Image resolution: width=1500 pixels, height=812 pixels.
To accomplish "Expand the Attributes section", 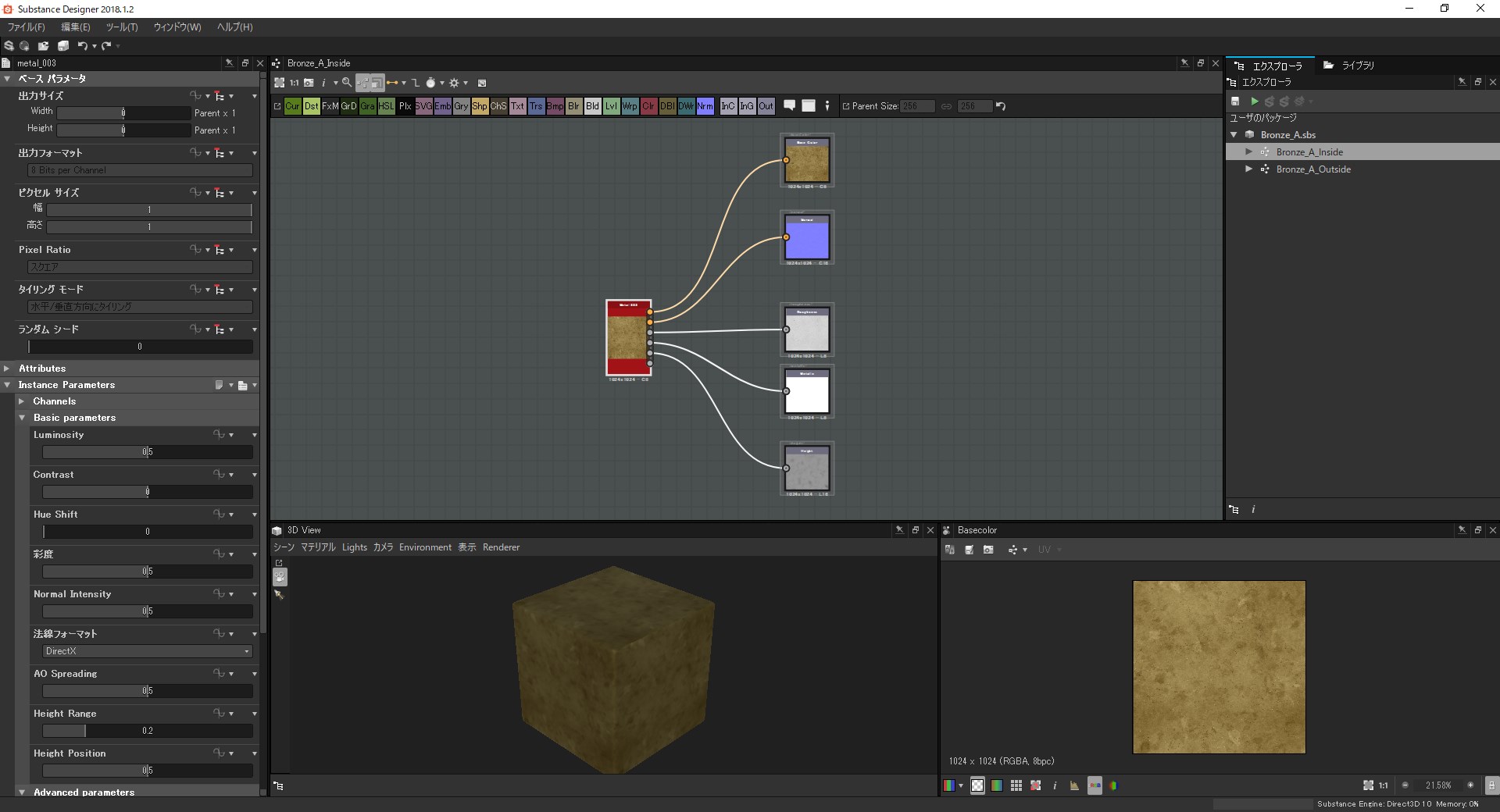I will pyautogui.click(x=7, y=369).
